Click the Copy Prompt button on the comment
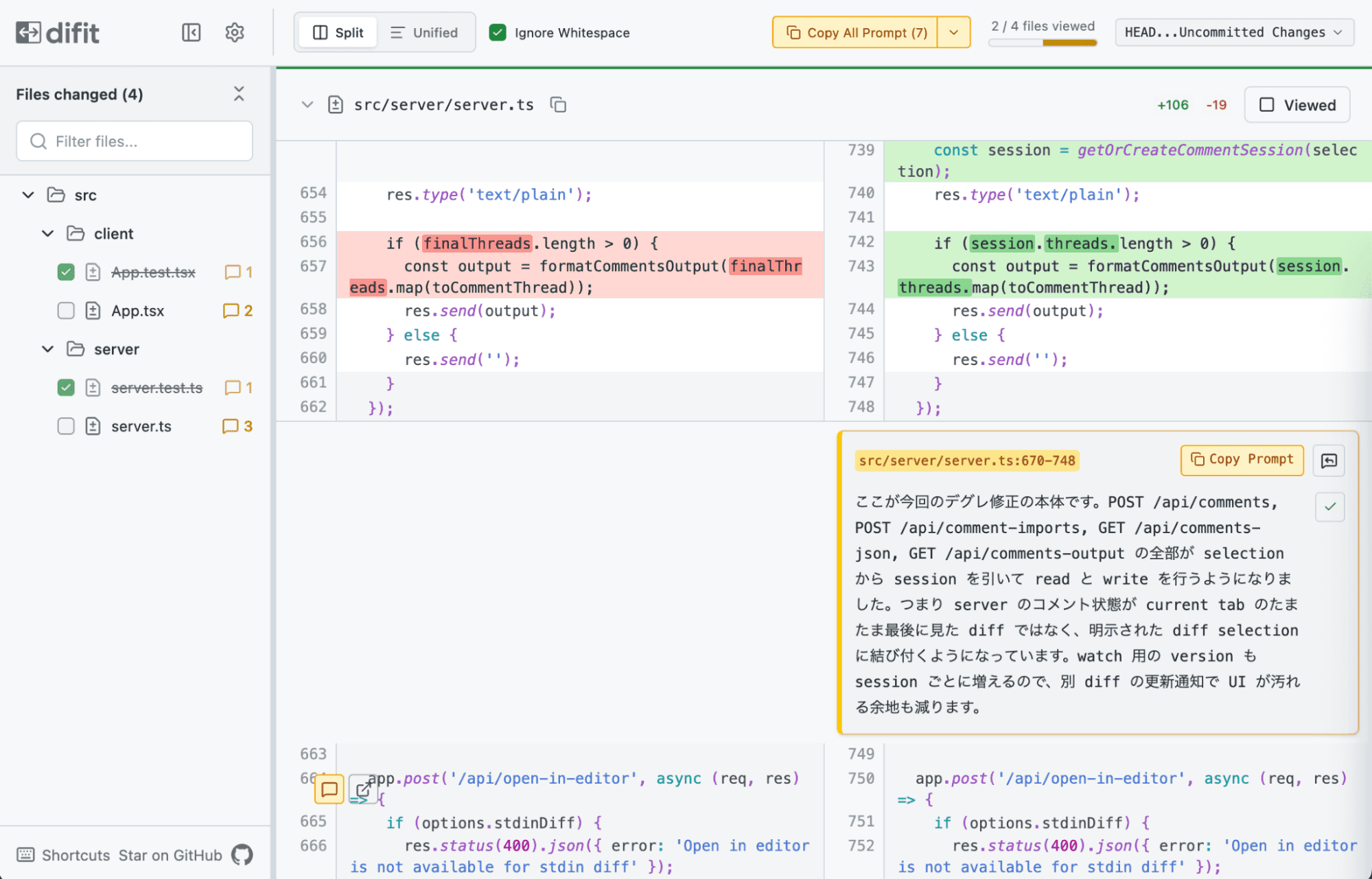1372x879 pixels. (1242, 460)
